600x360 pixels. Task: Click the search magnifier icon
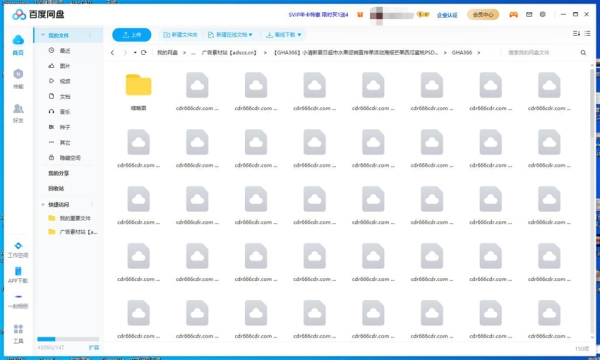tap(583, 52)
